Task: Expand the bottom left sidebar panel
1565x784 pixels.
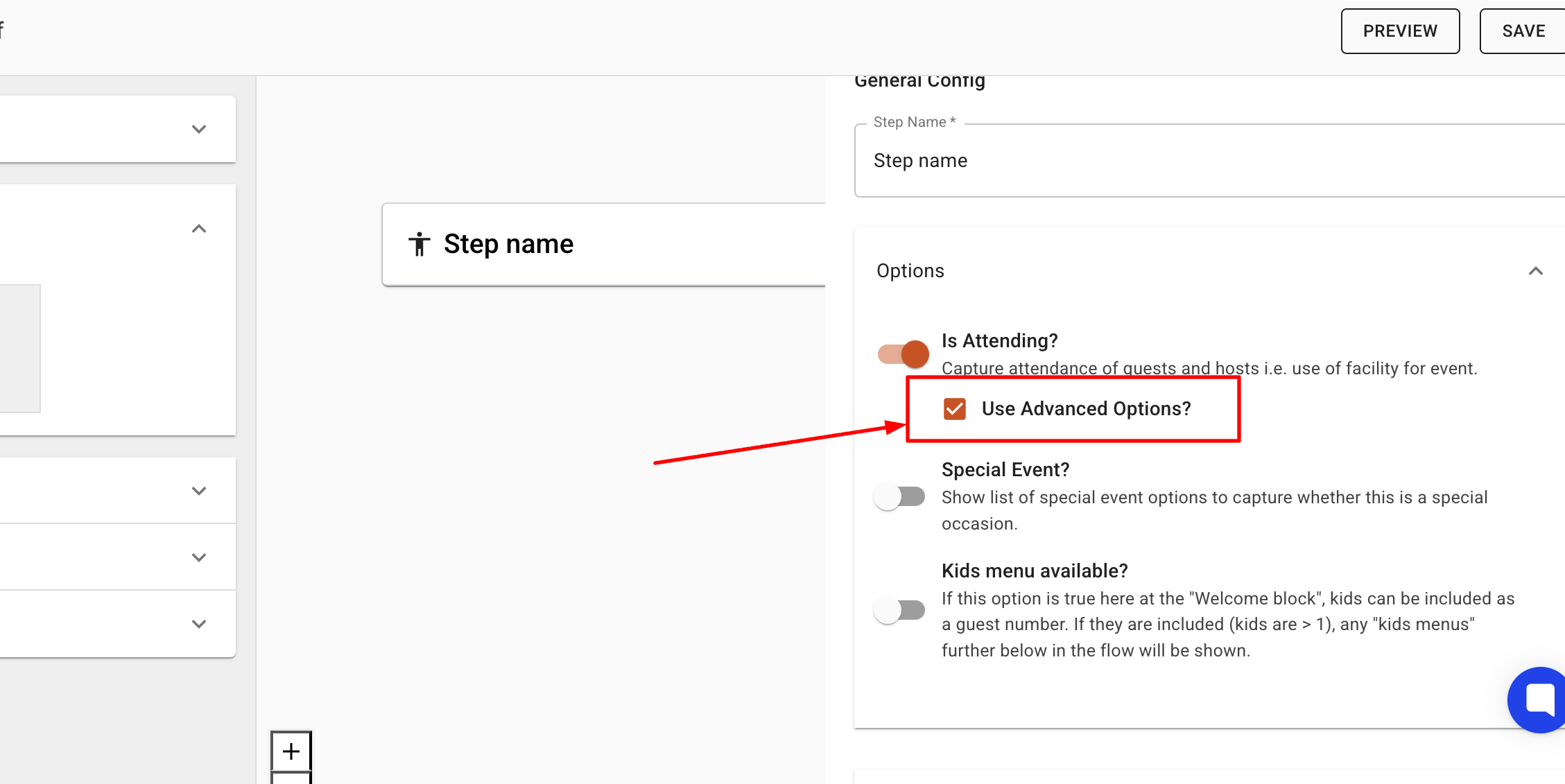Action: (199, 624)
